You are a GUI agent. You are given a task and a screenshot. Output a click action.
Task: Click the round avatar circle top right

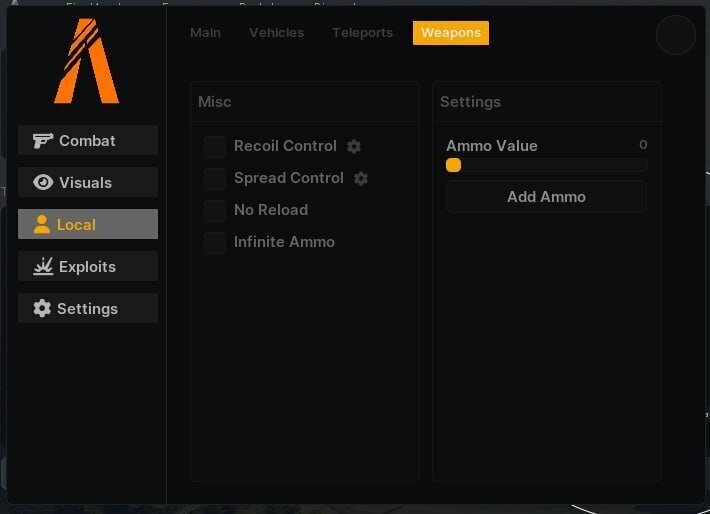click(676, 35)
